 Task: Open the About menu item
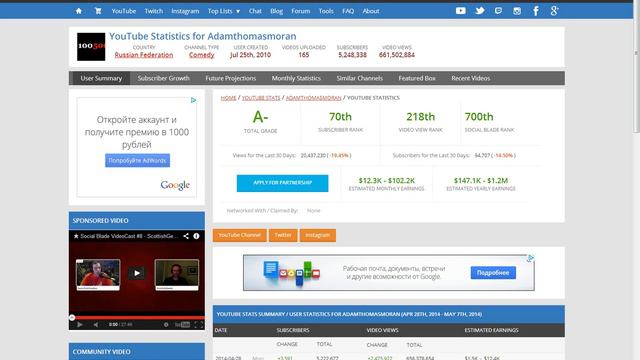click(x=371, y=11)
